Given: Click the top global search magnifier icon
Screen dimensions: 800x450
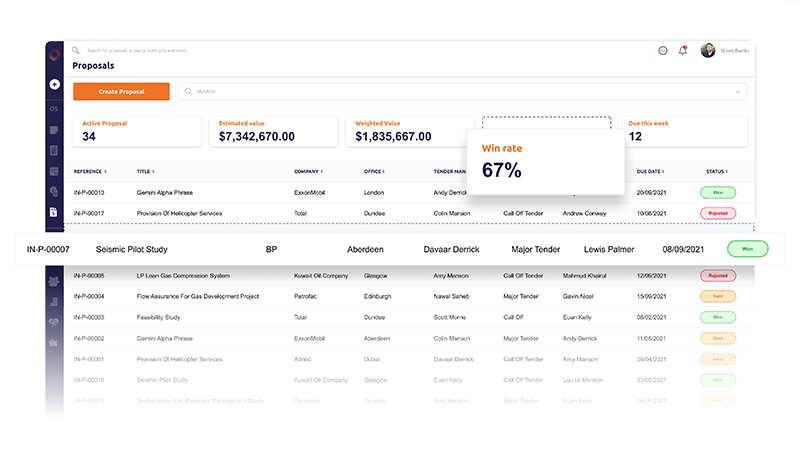Looking at the screenshot, I should (76, 50).
